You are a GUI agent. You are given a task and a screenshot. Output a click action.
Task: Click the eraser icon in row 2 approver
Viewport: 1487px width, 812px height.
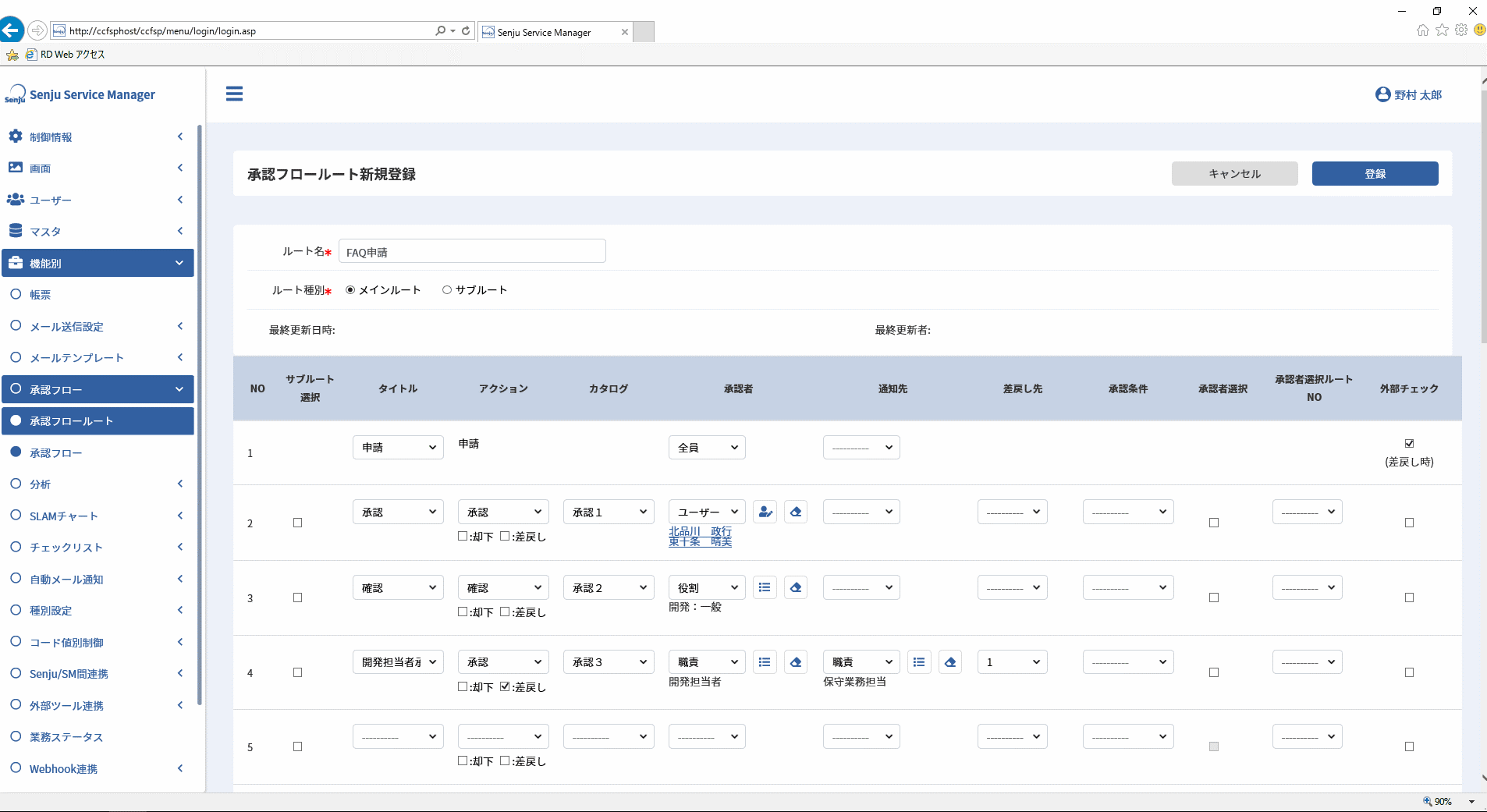796,512
